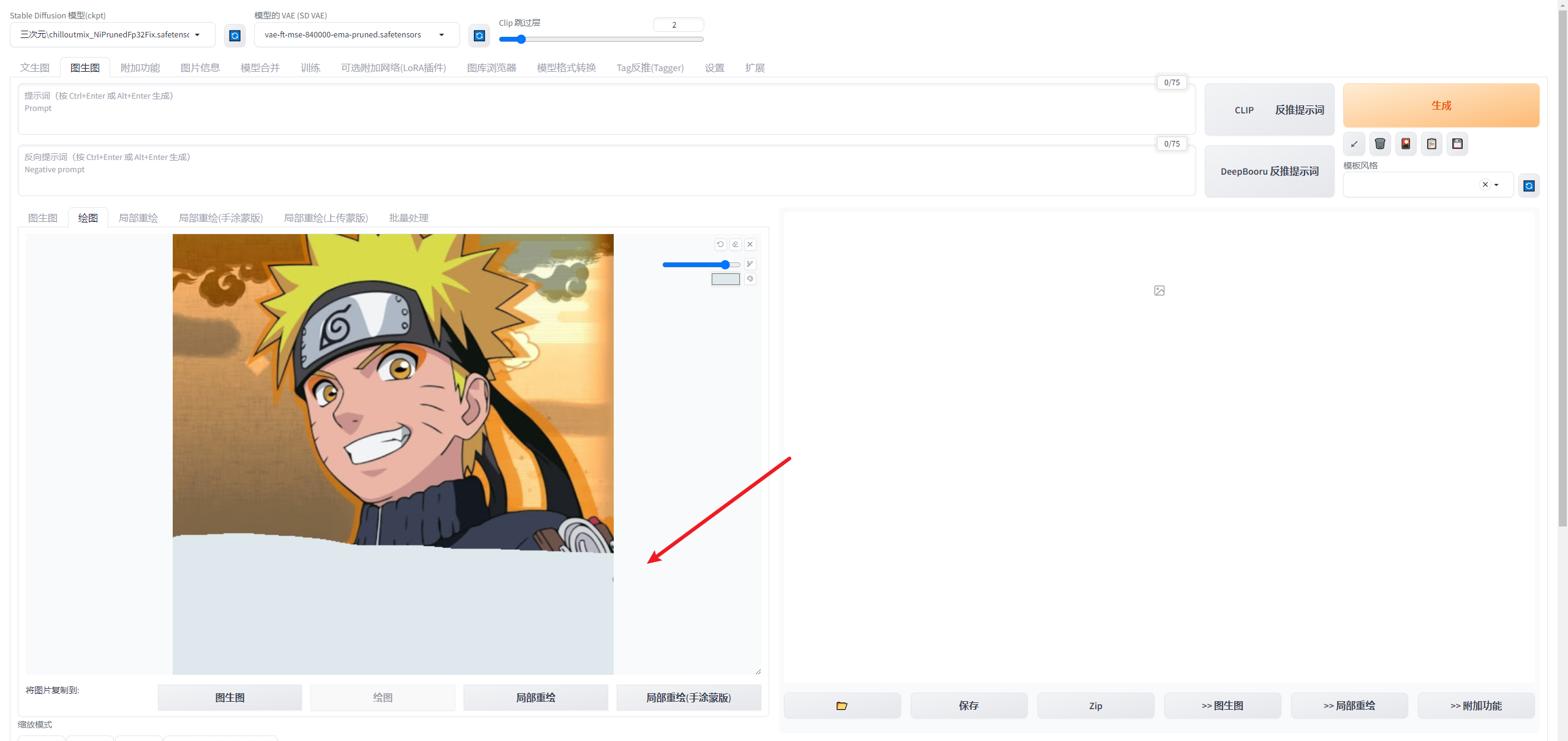Open the 图片信息 tab
1568x741 pixels.
200,68
